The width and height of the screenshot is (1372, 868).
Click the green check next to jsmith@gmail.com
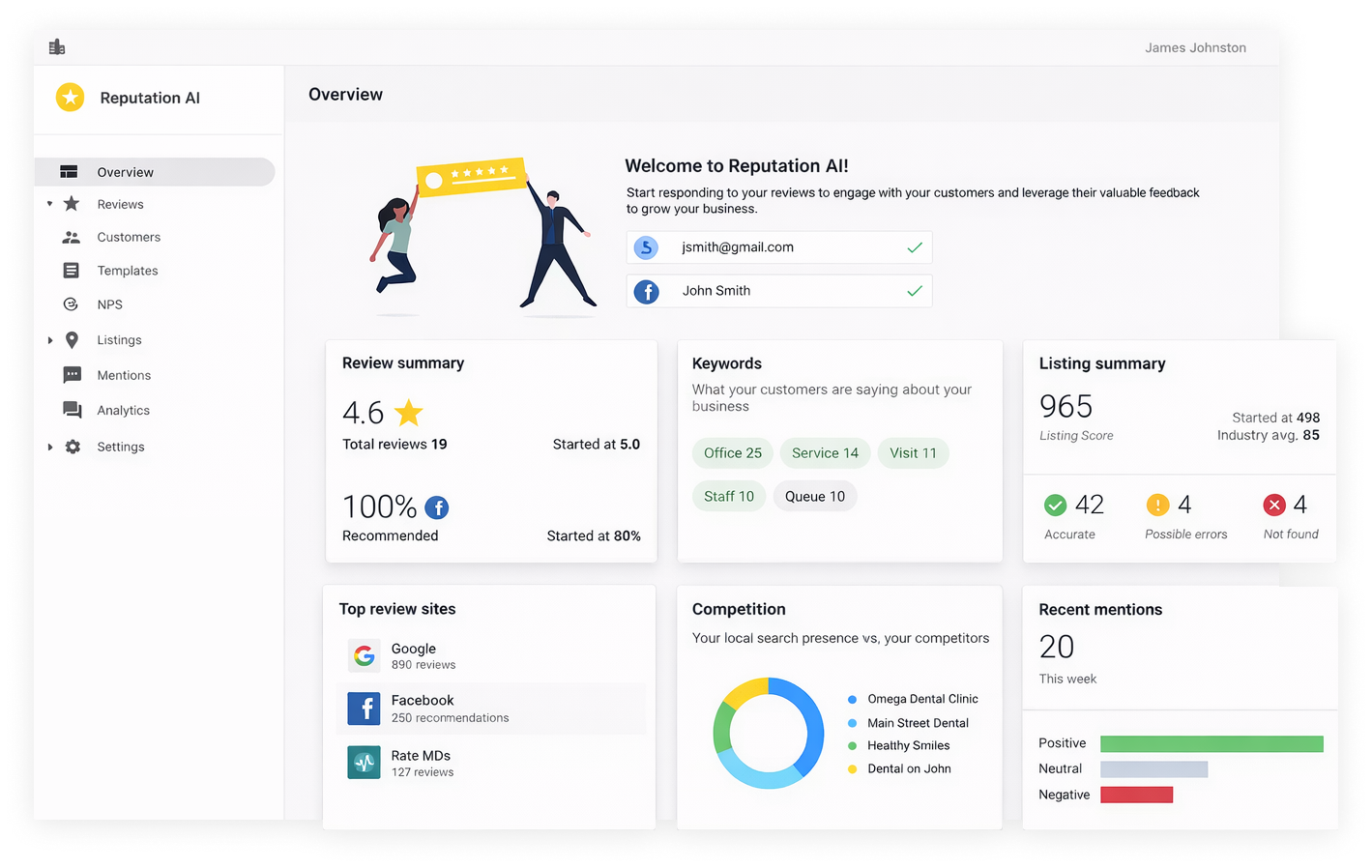click(915, 247)
